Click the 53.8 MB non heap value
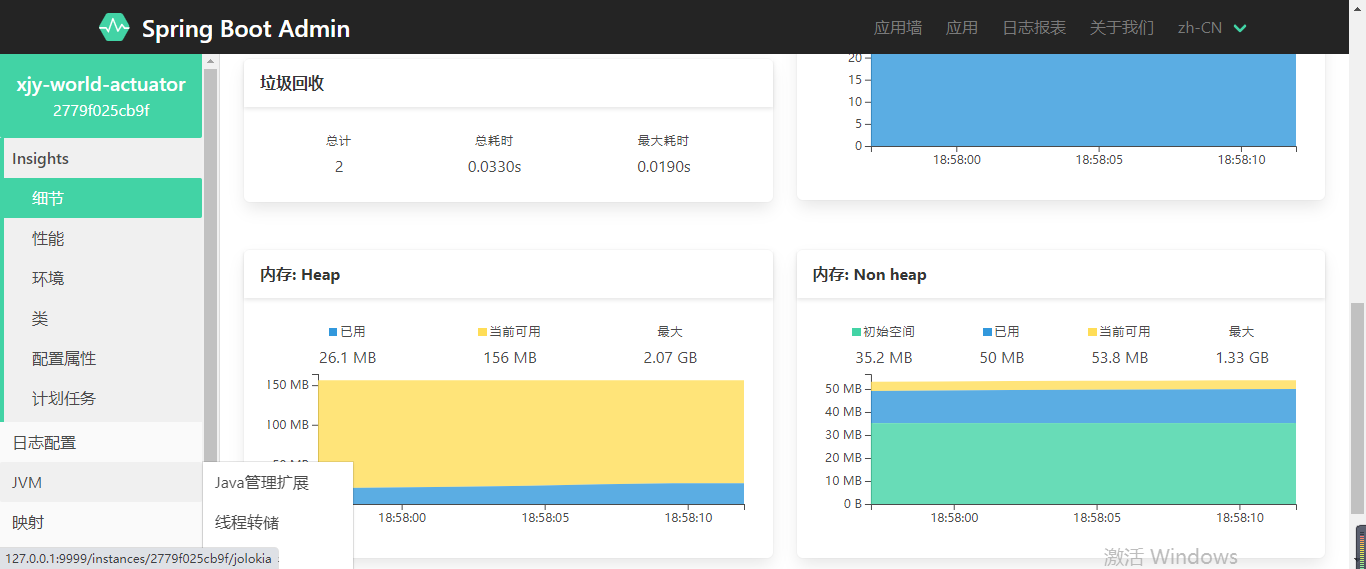This screenshot has height=569, width=1366. point(1119,357)
